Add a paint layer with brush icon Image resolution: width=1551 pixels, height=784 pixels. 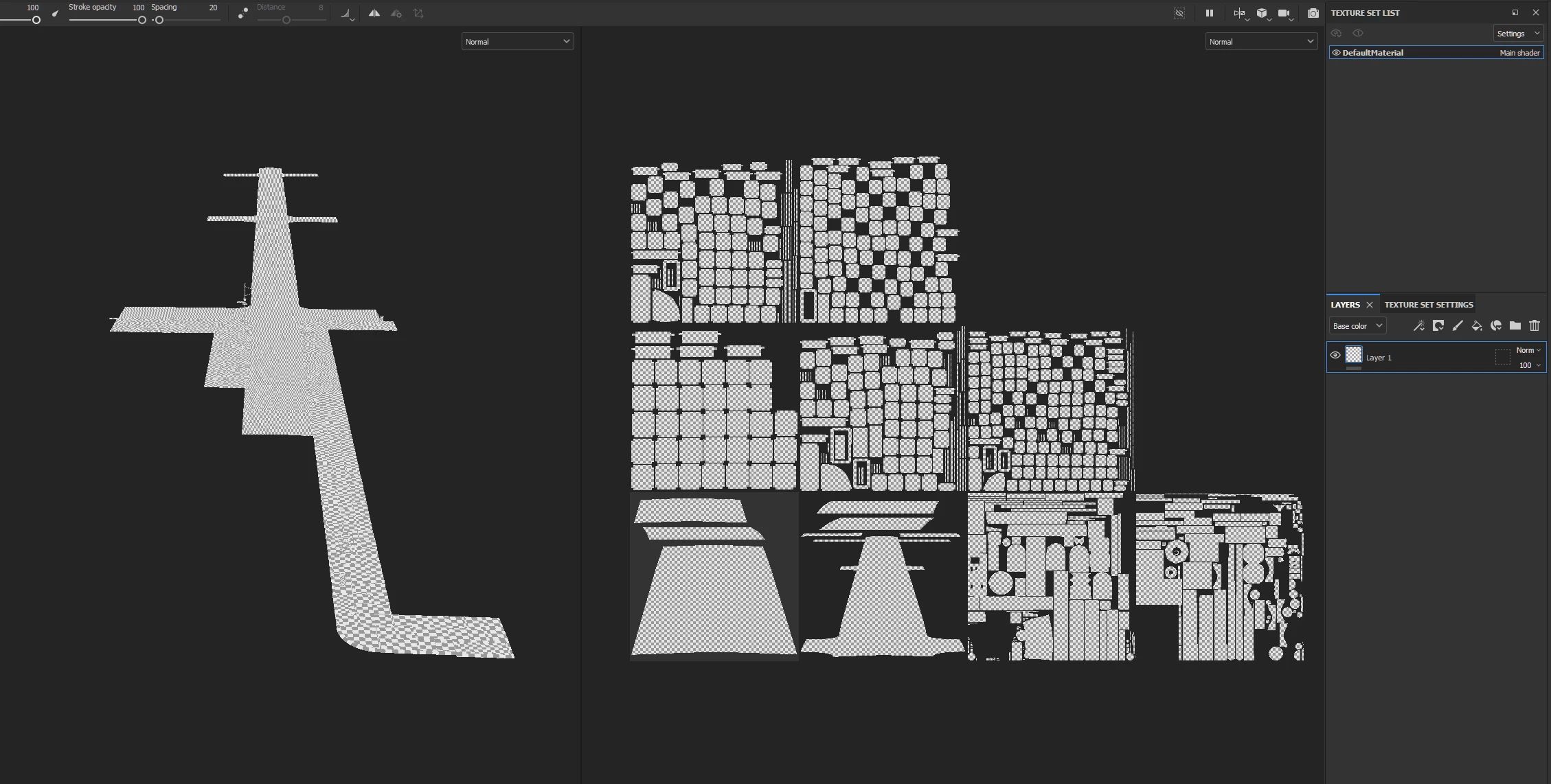coord(1457,326)
